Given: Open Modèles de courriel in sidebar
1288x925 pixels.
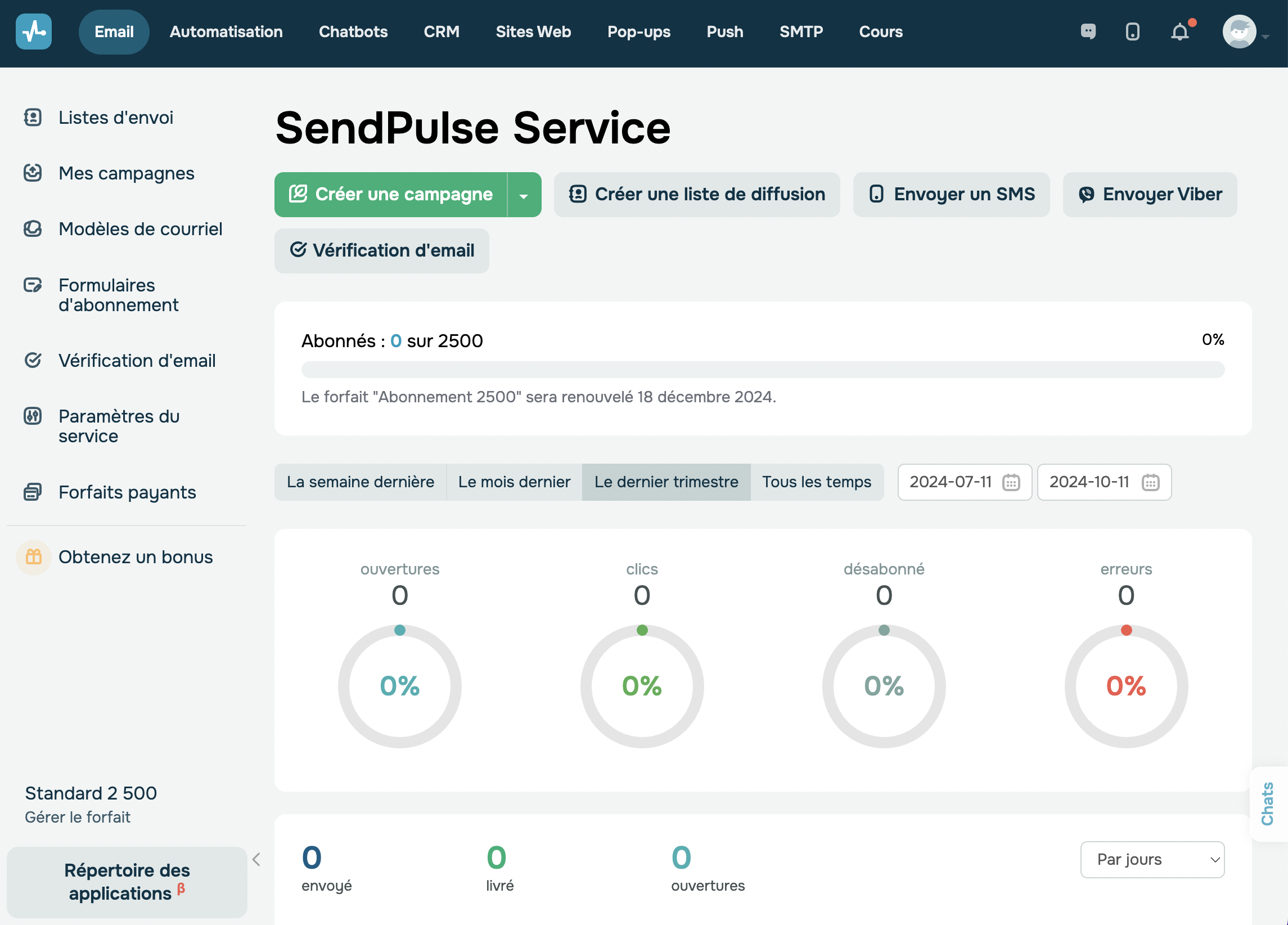Looking at the screenshot, I should [x=140, y=229].
